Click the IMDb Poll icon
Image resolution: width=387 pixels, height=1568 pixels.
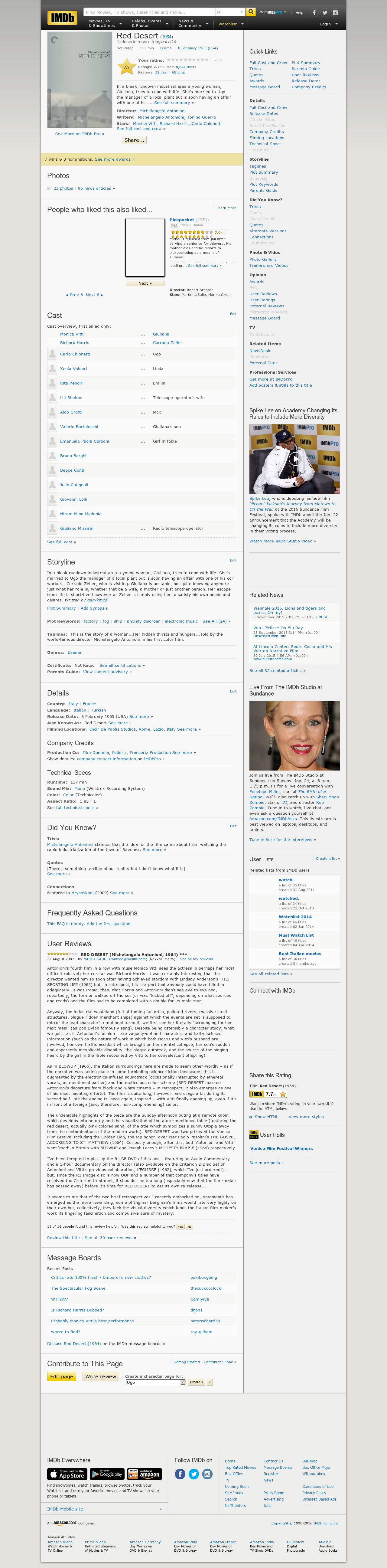(254, 1134)
